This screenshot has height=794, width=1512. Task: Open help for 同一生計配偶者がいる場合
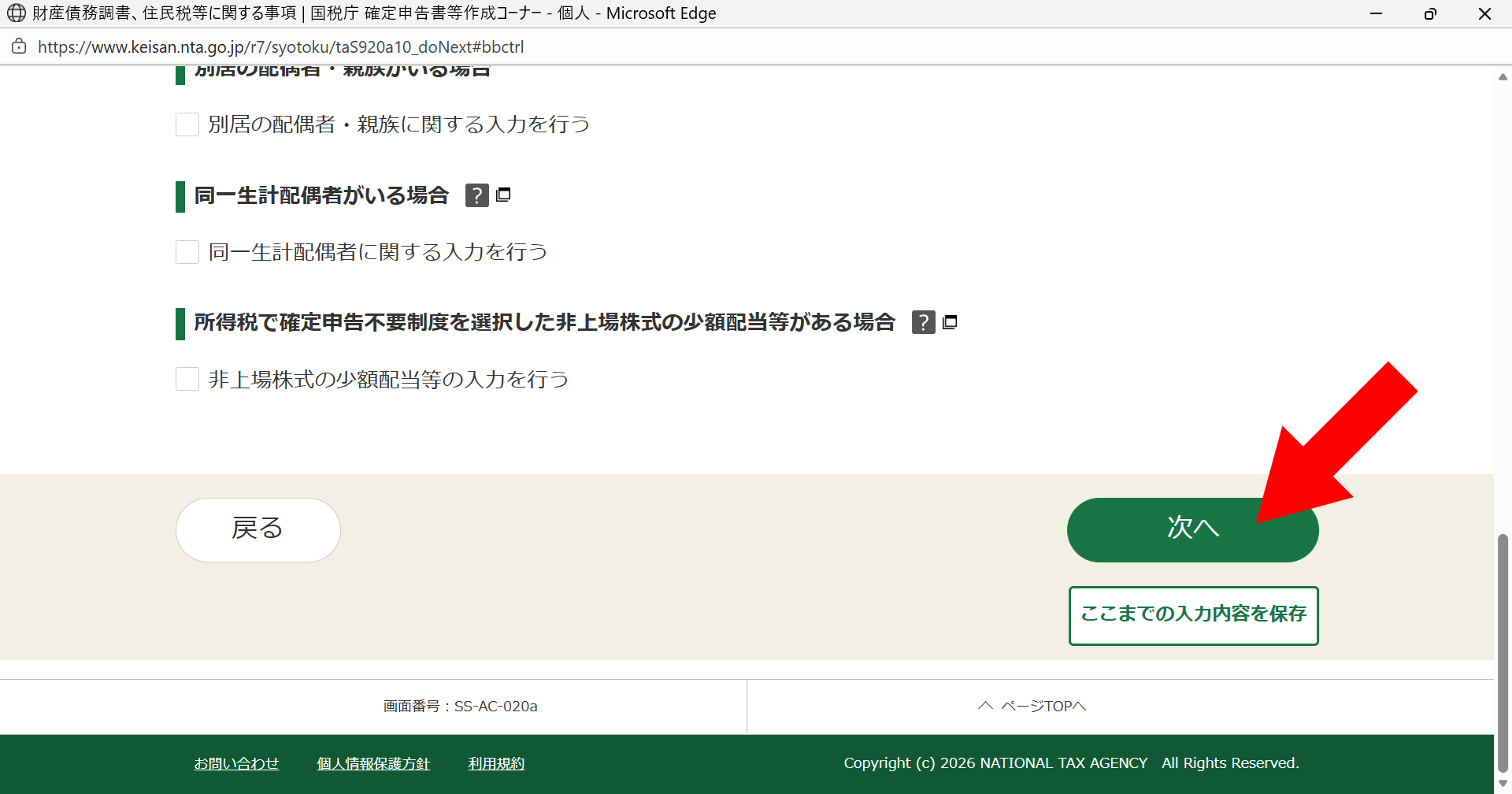[x=476, y=195]
